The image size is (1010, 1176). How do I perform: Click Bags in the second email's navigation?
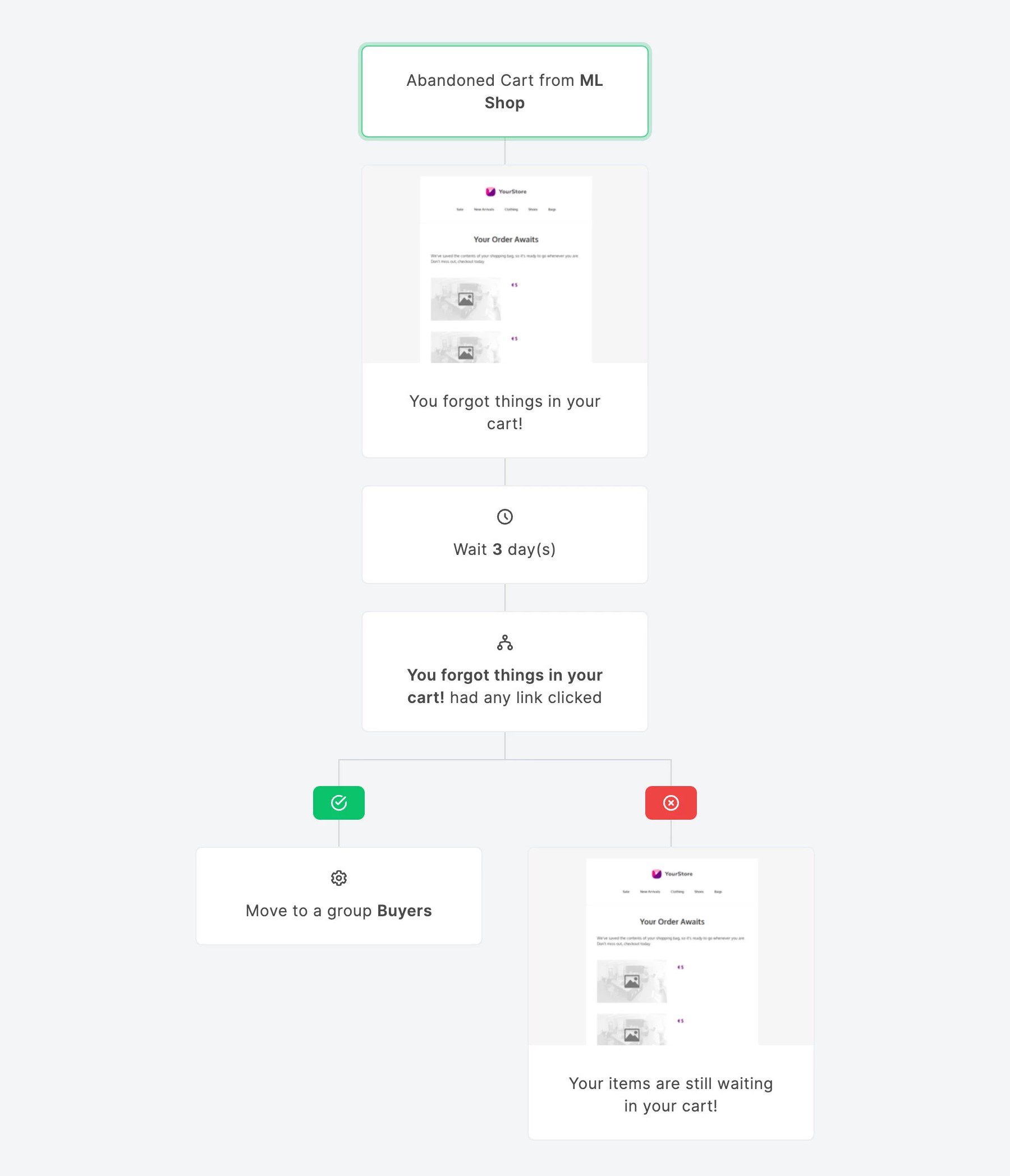point(717,891)
